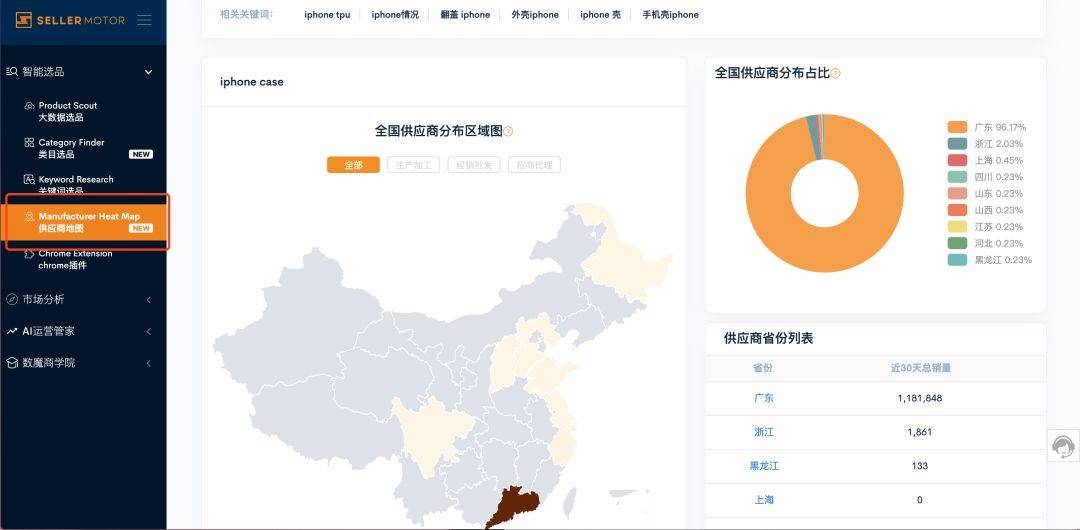The image size is (1080, 530).
Task: Click help icon beside 全国供应商分布区域图
Action: point(508,131)
